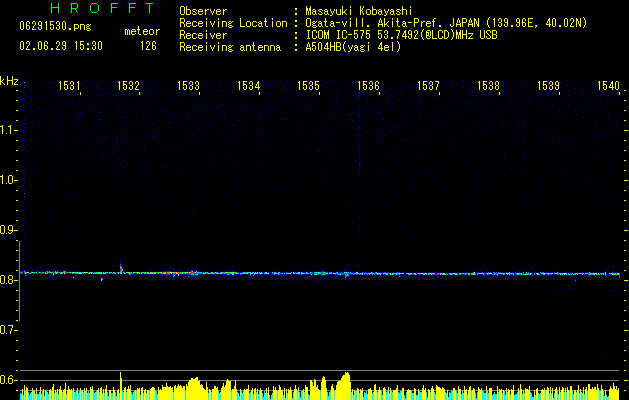Select the ICOM IC-575 53.7492 MHz receiver text
This screenshot has height=400, width=629.
coord(401,35)
